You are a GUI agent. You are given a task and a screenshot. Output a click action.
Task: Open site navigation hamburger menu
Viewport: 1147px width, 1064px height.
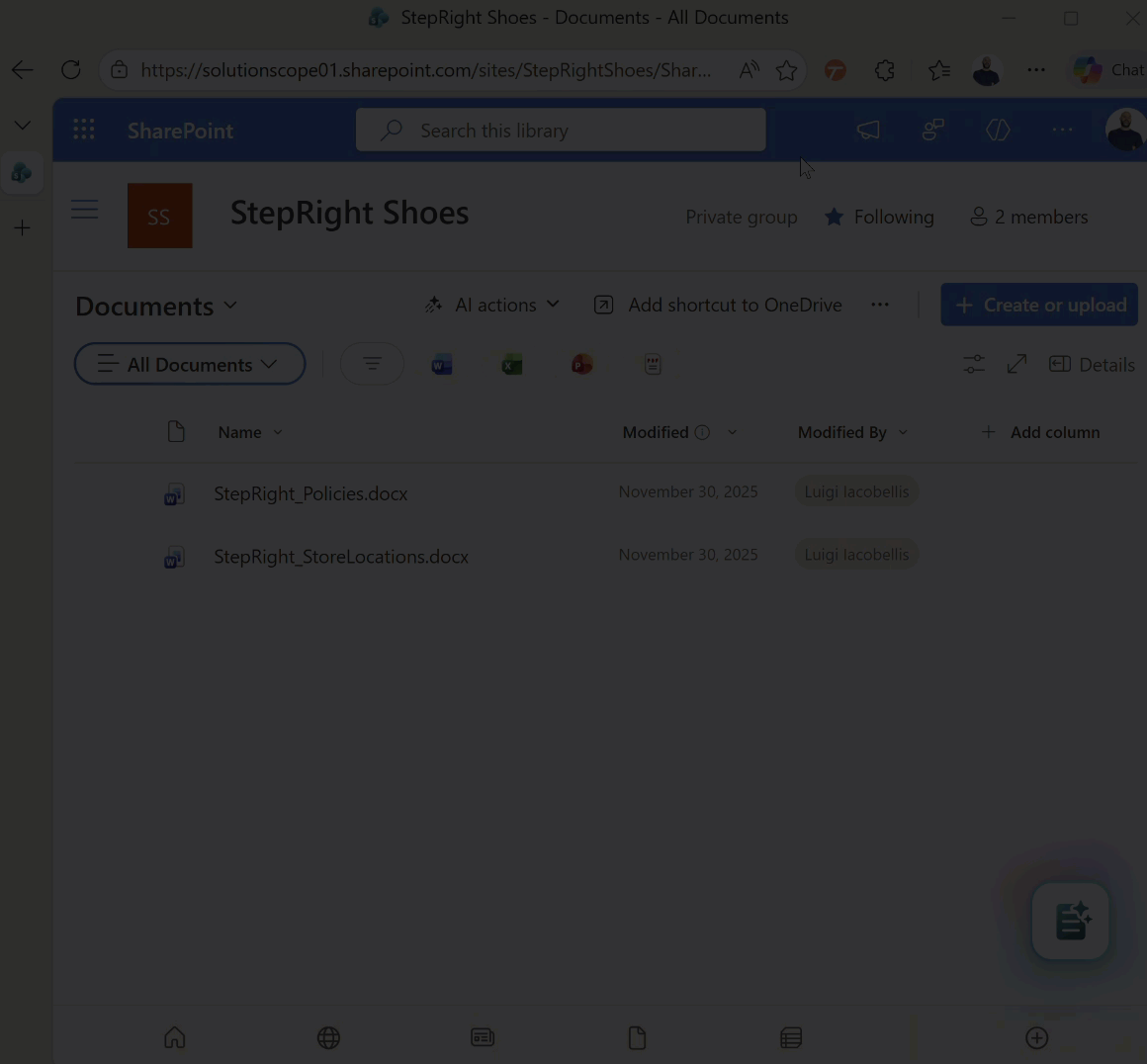point(85,210)
